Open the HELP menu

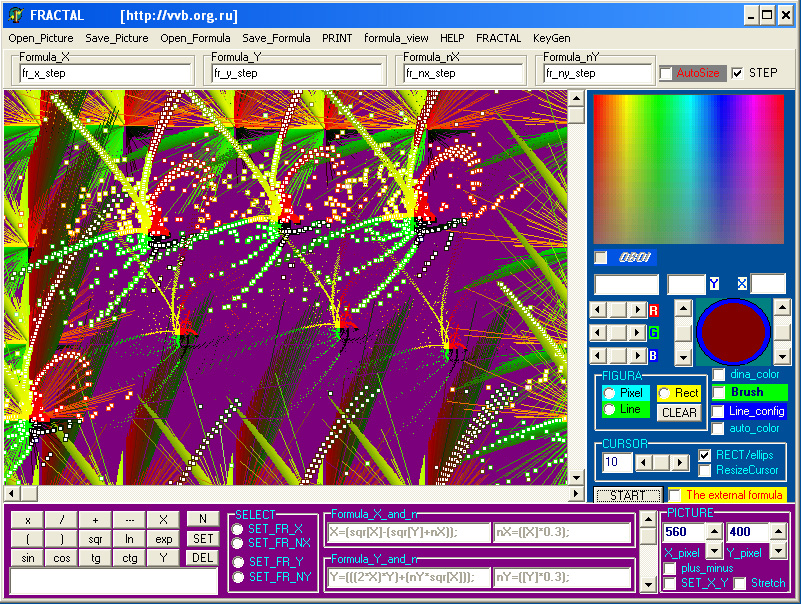452,38
